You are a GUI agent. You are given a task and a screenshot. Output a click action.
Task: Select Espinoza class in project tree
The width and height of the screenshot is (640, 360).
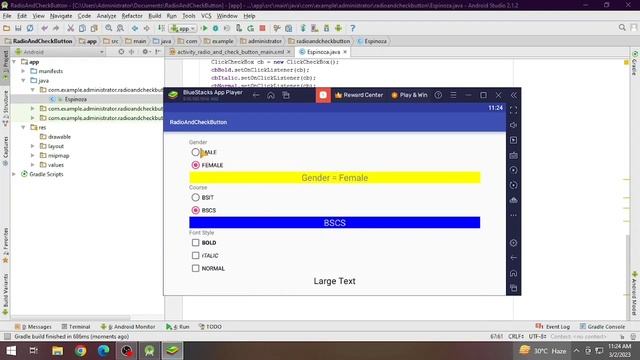click(76, 99)
